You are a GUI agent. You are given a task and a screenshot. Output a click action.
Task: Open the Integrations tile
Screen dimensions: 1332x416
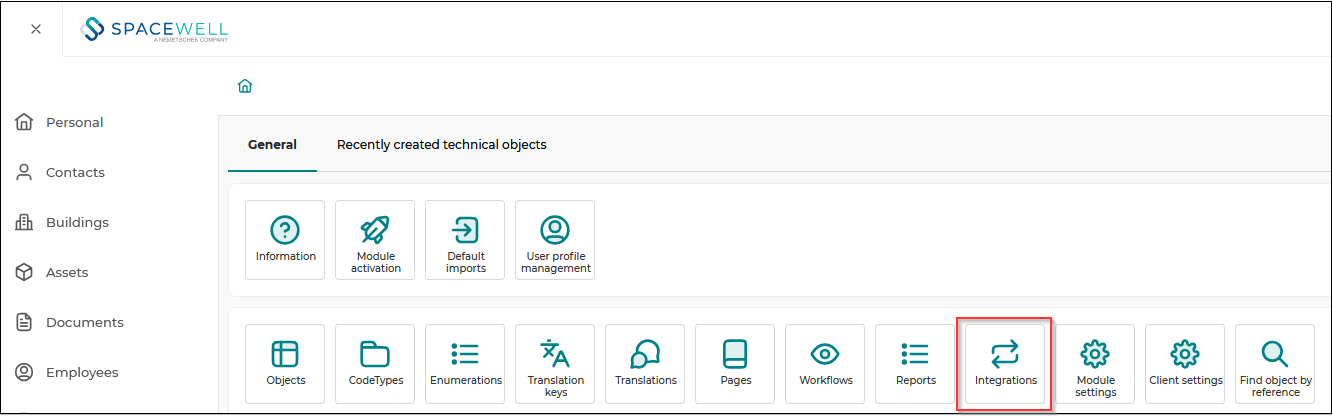point(1005,364)
